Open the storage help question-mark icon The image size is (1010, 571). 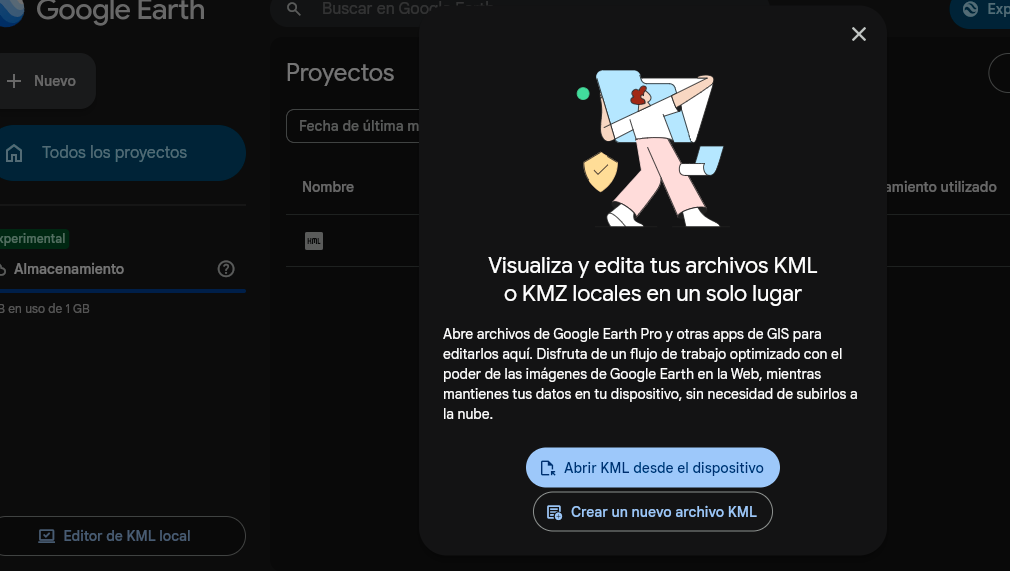[x=226, y=269]
